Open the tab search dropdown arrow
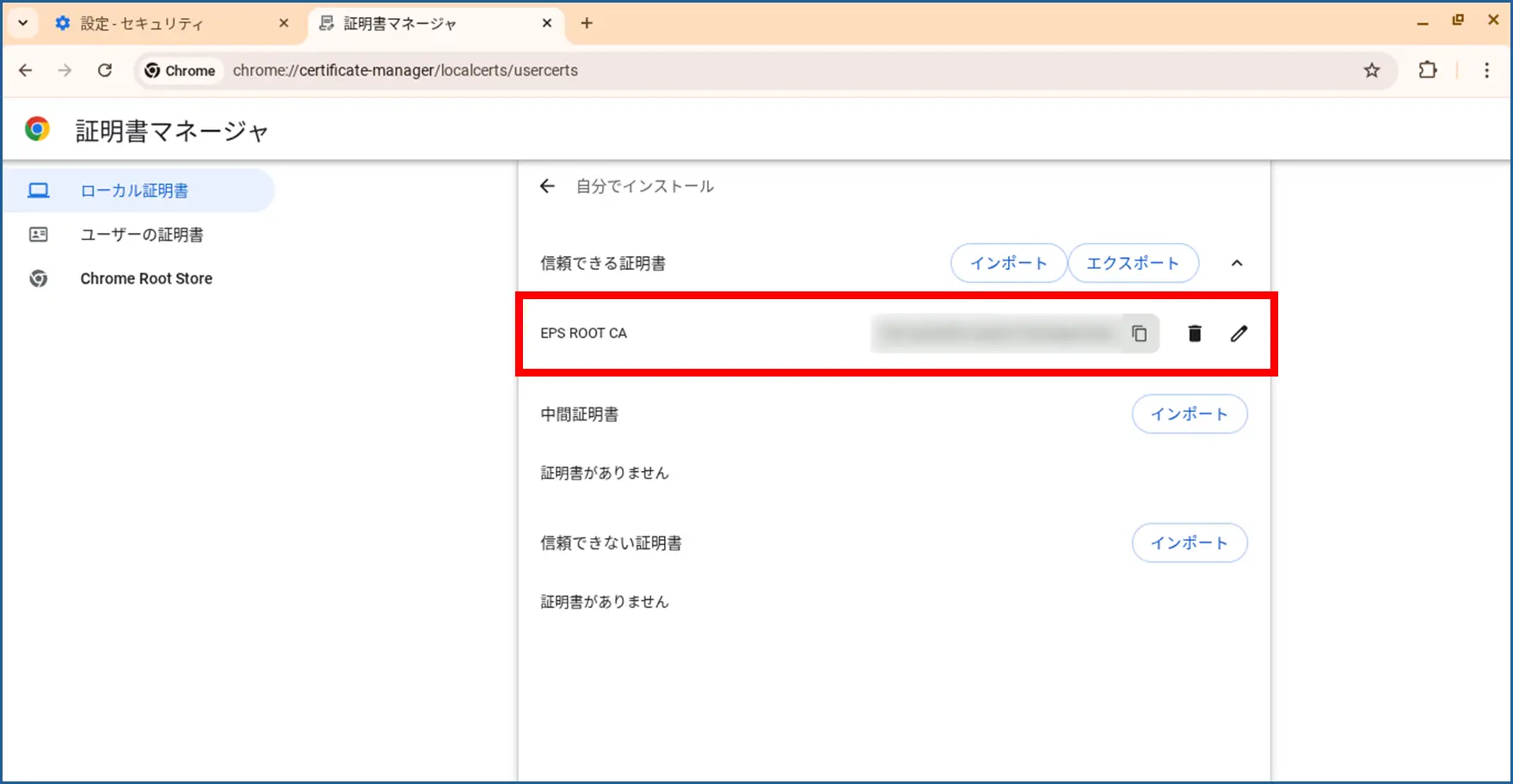 coord(23,23)
